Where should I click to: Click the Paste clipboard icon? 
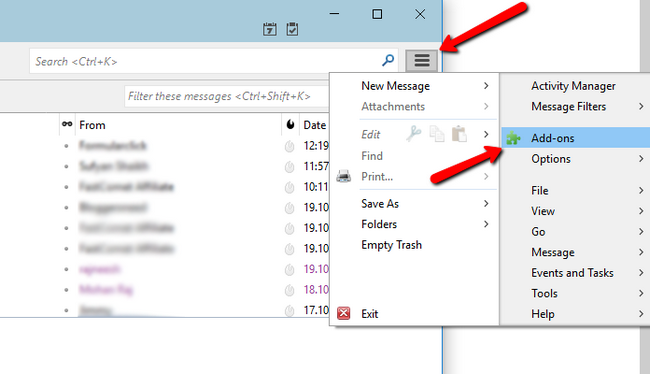459,134
